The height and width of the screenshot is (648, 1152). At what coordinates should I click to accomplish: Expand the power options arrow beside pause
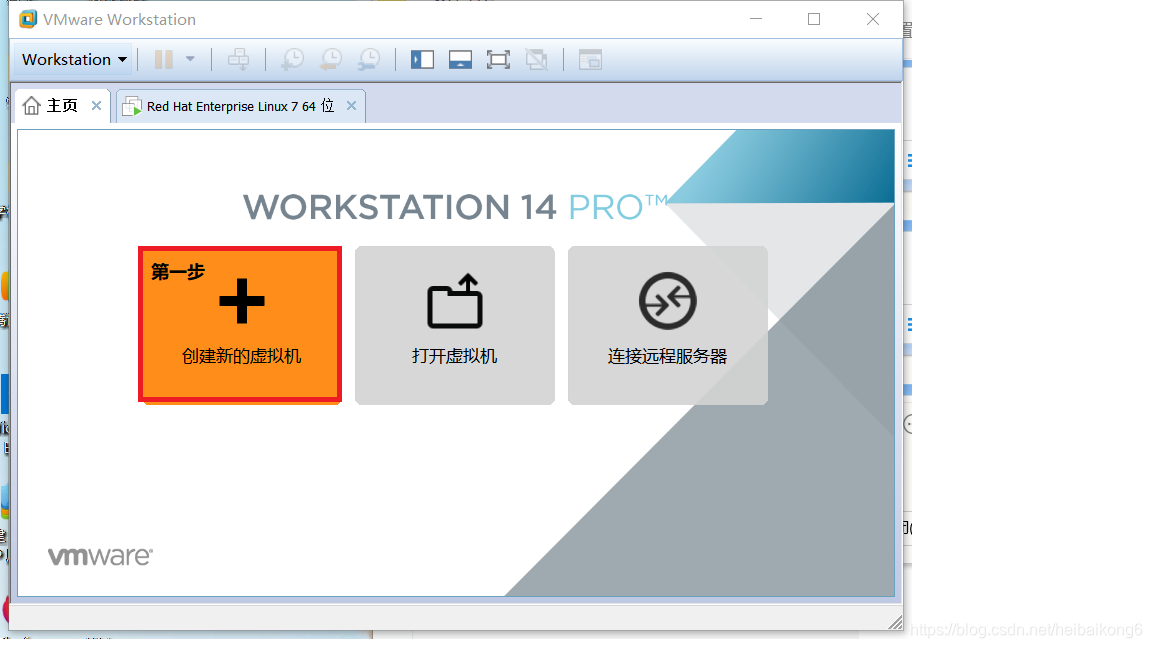click(190, 60)
